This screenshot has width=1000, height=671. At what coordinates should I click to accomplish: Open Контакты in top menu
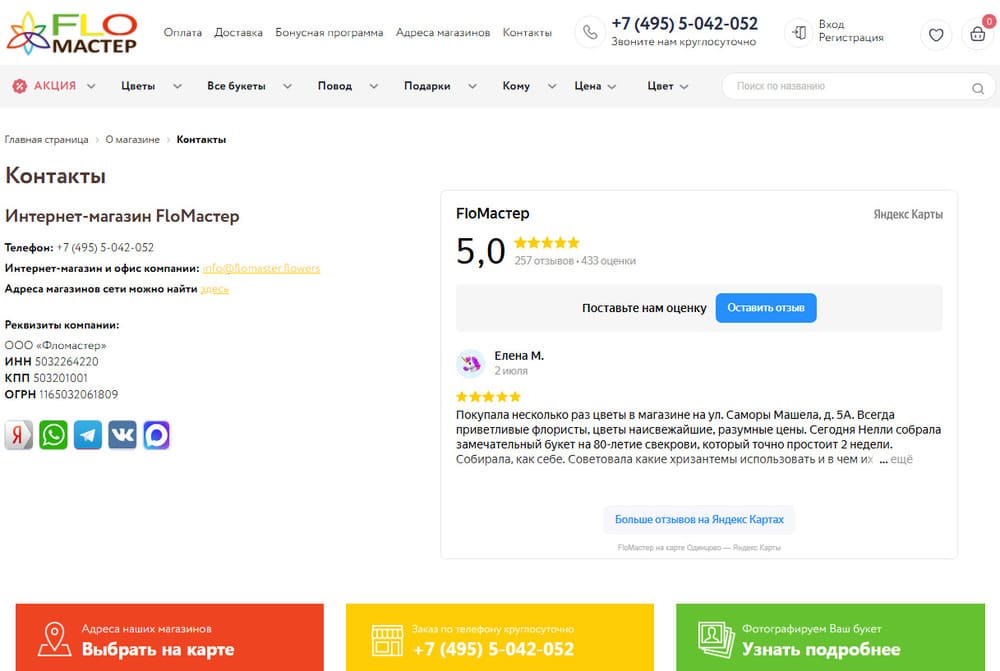(527, 33)
